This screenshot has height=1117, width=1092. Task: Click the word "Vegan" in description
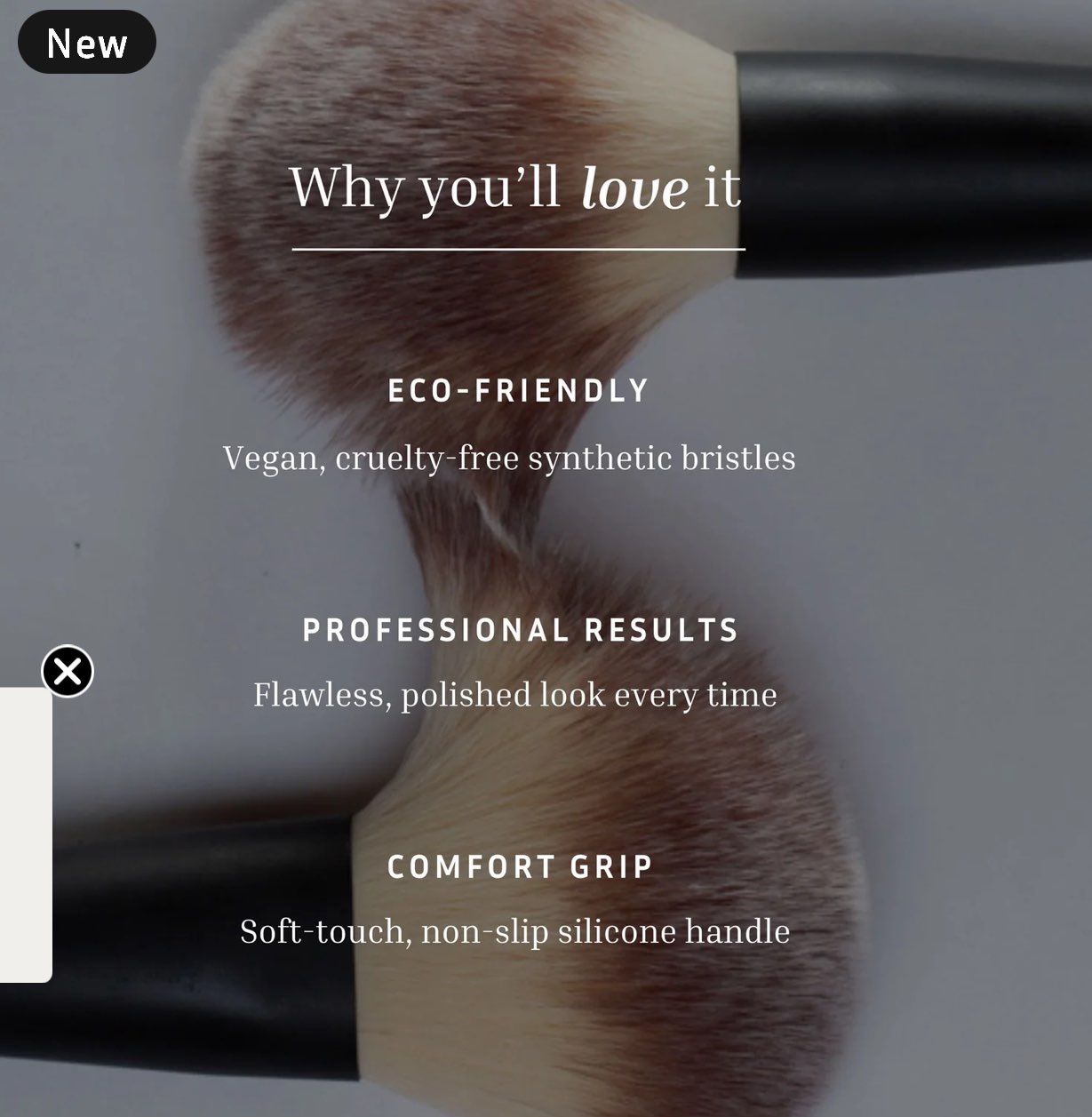pos(274,460)
